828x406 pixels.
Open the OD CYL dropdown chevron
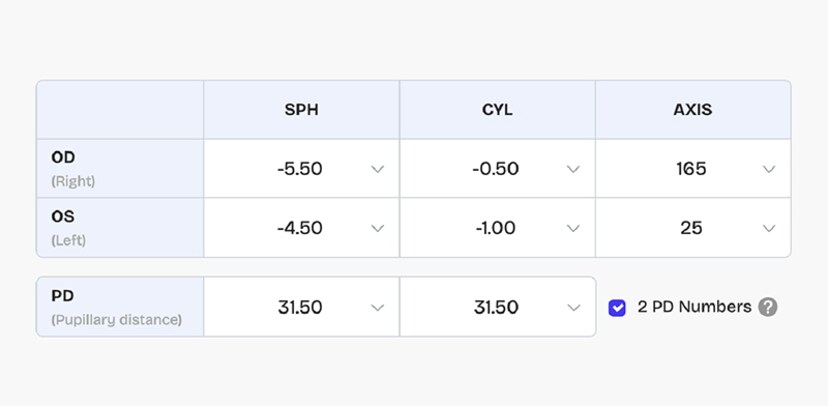point(573,169)
